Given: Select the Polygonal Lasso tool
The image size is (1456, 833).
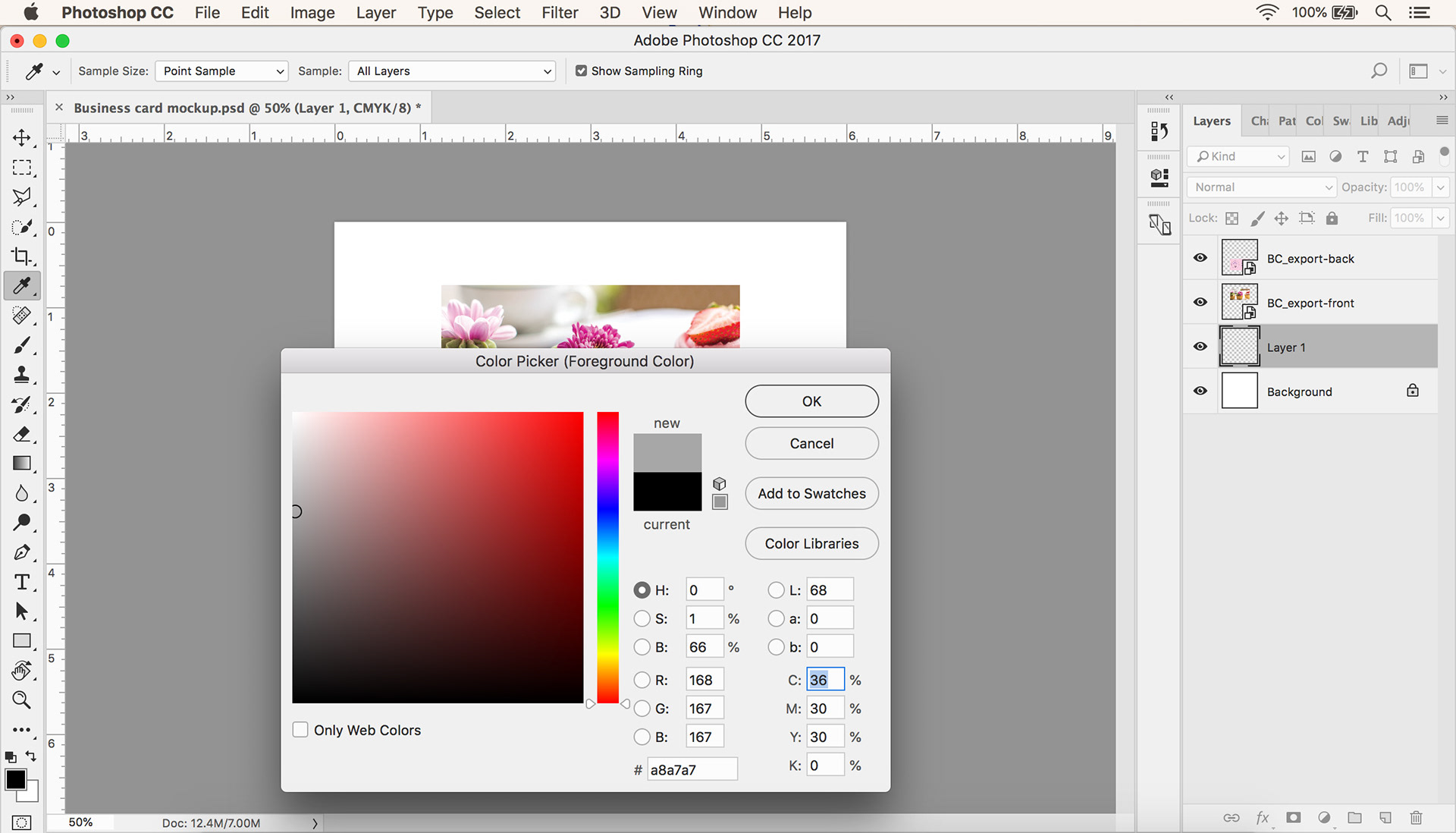Looking at the screenshot, I should click(x=22, y=197).
